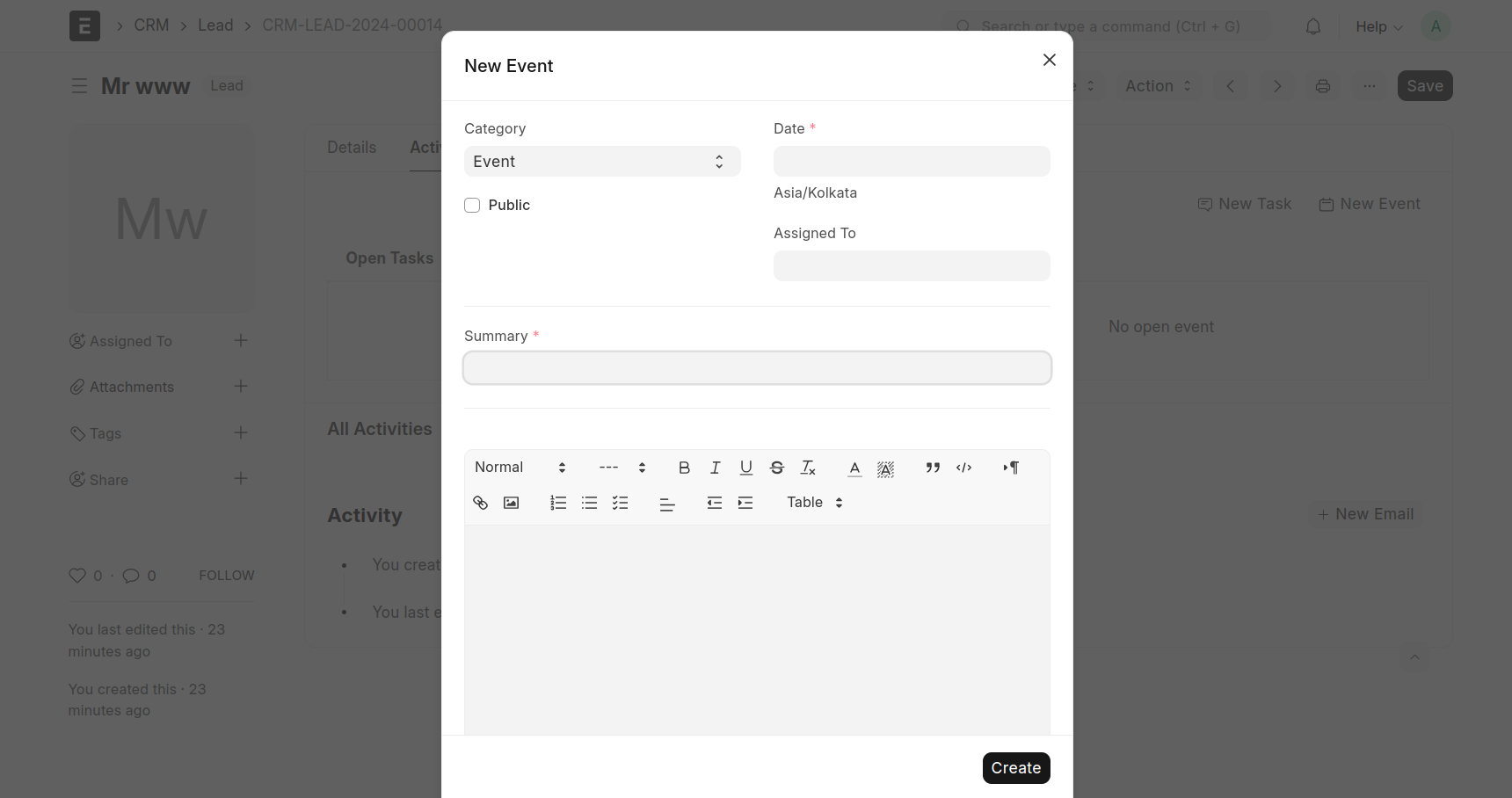
Task: Open the text color picker
Action: tap(854, 468)
